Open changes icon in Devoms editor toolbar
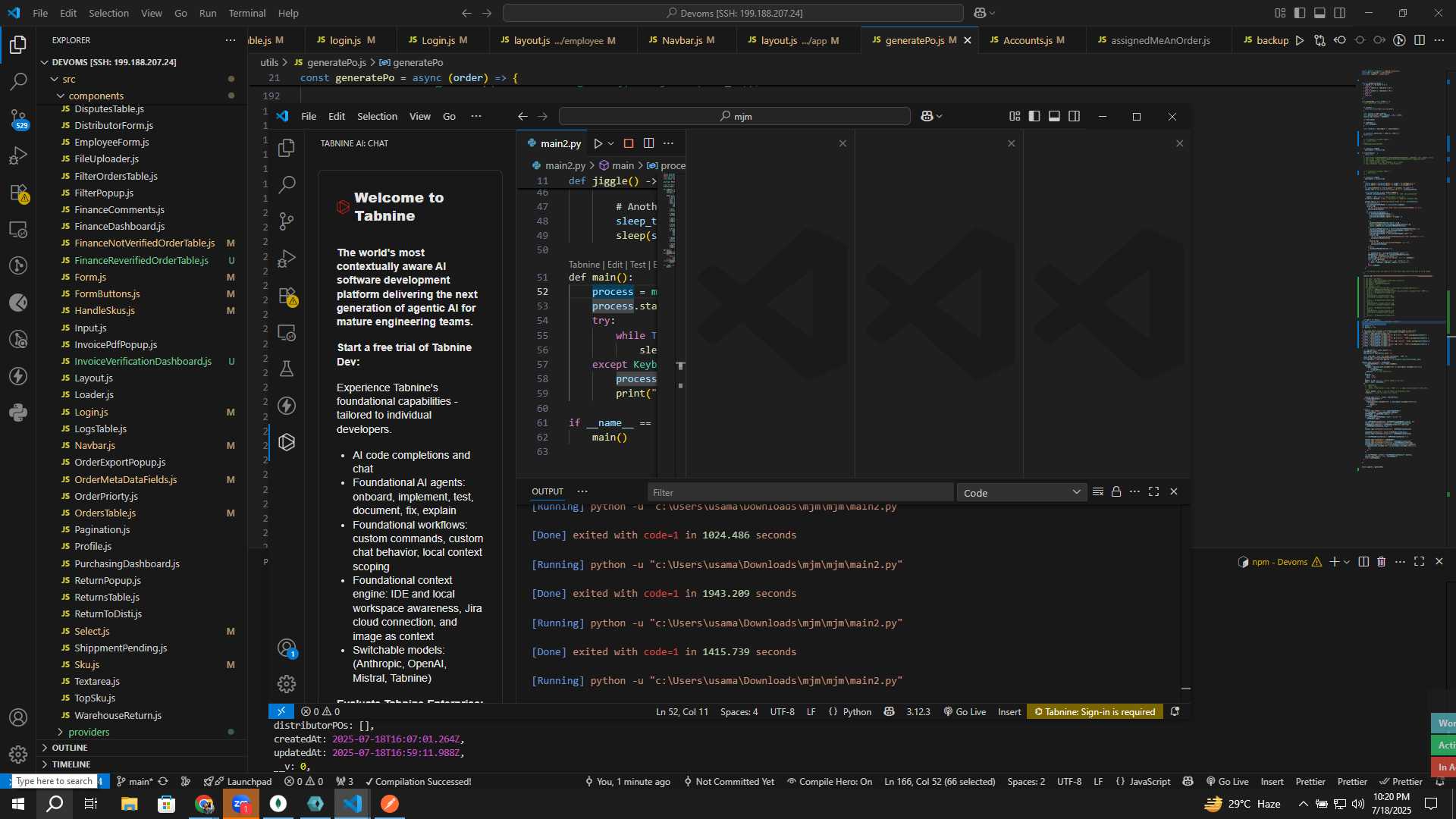This screenshot has height=819, width=1456. tap(1320, 40)
